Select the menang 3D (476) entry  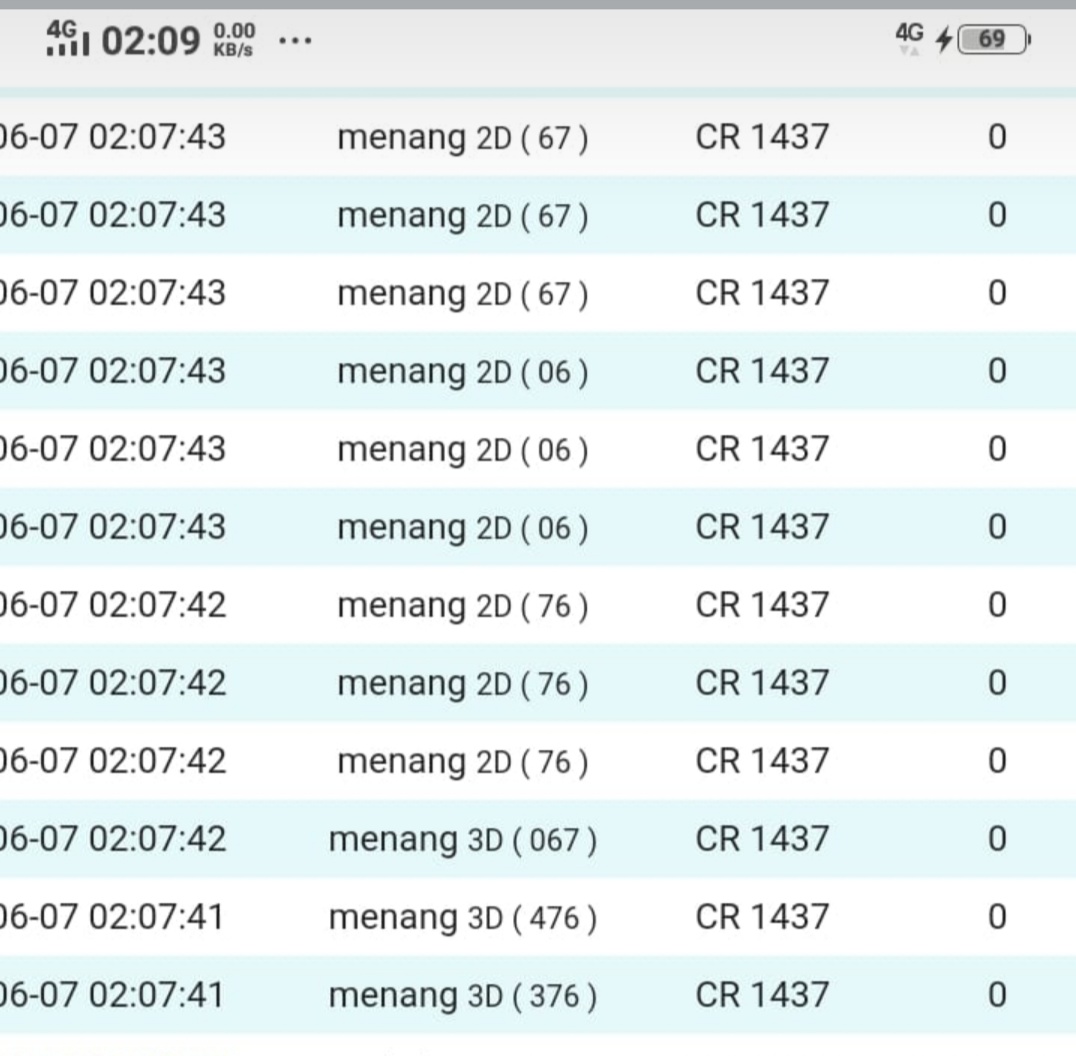pos(462,917)
